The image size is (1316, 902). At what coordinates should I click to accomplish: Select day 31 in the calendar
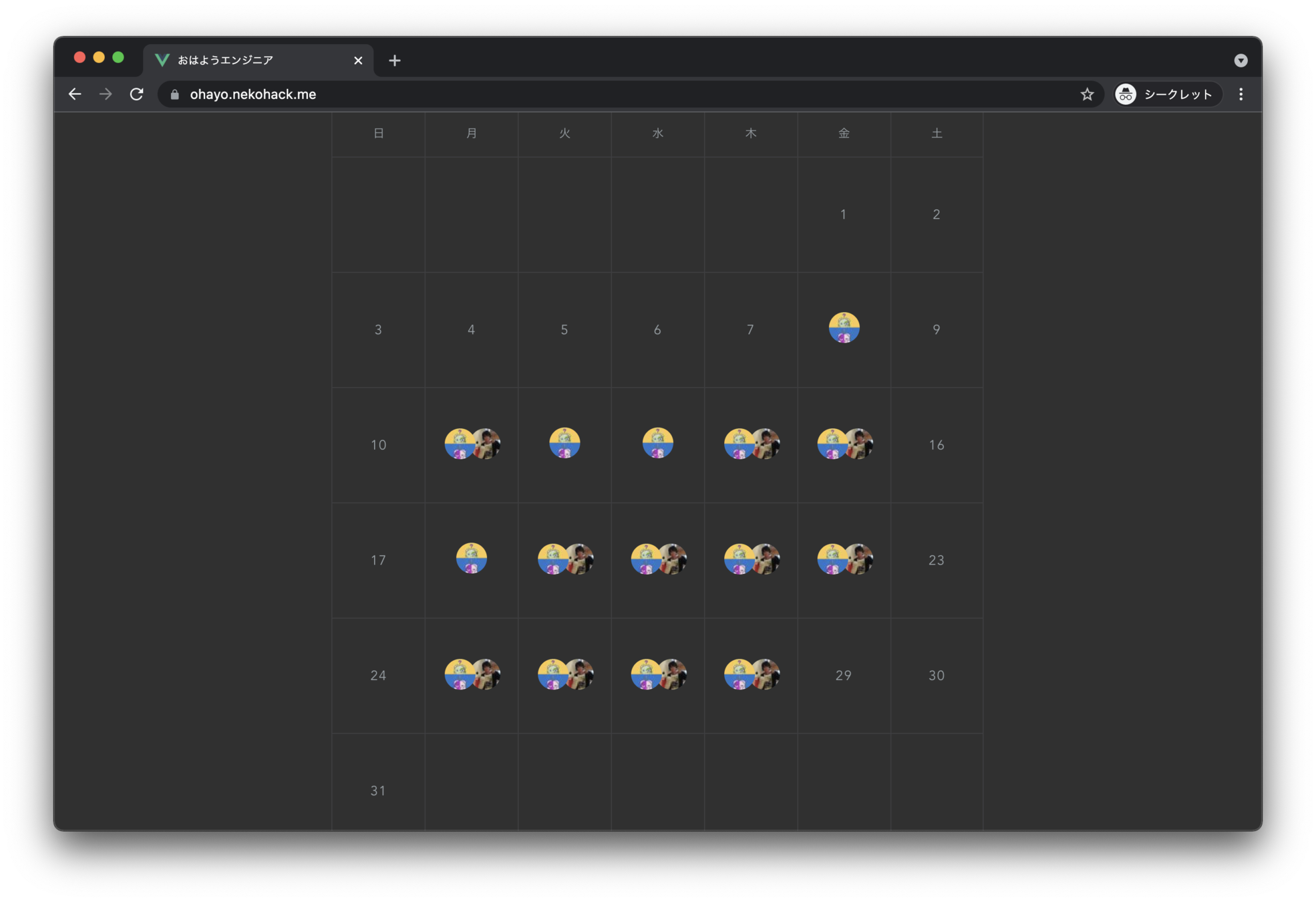pyautogui.click(x=378, y=790)
